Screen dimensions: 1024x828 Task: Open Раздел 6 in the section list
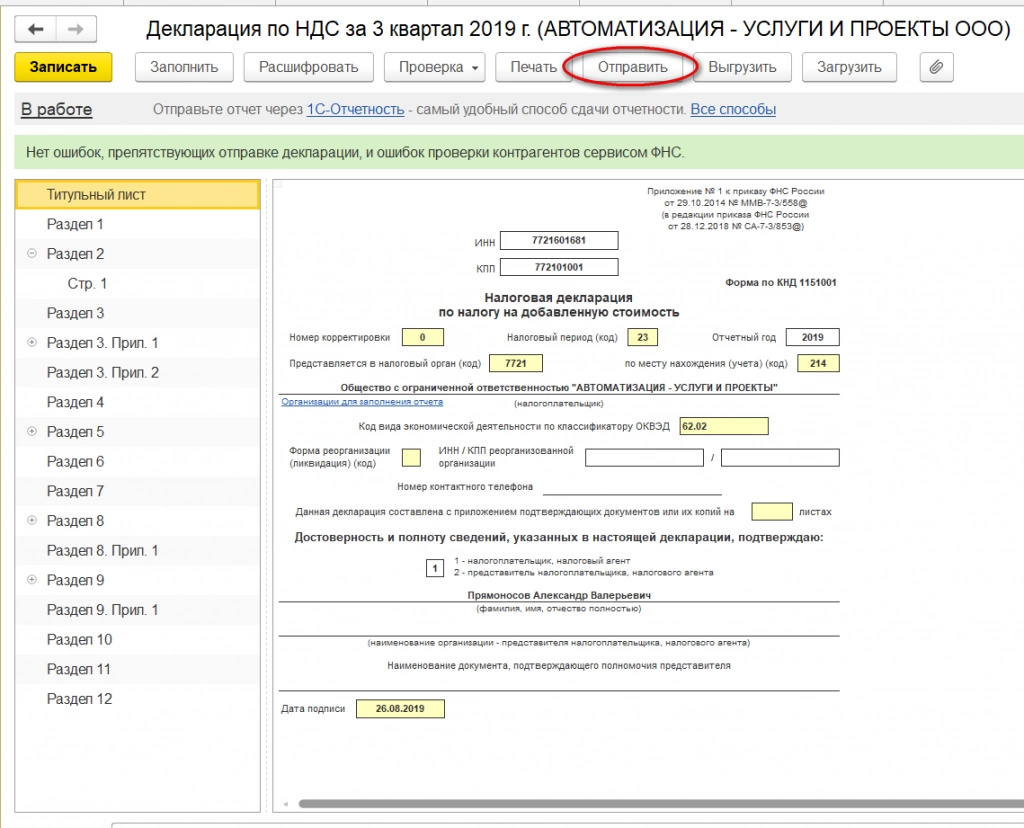coord(137,462)
